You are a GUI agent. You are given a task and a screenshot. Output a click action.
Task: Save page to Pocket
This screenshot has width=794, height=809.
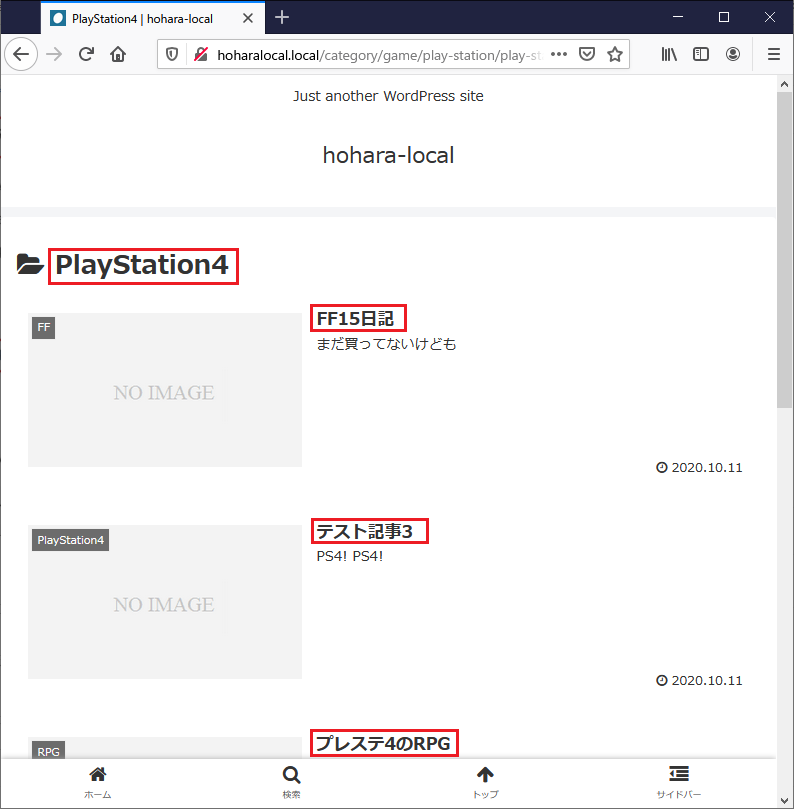click(588, 54)
